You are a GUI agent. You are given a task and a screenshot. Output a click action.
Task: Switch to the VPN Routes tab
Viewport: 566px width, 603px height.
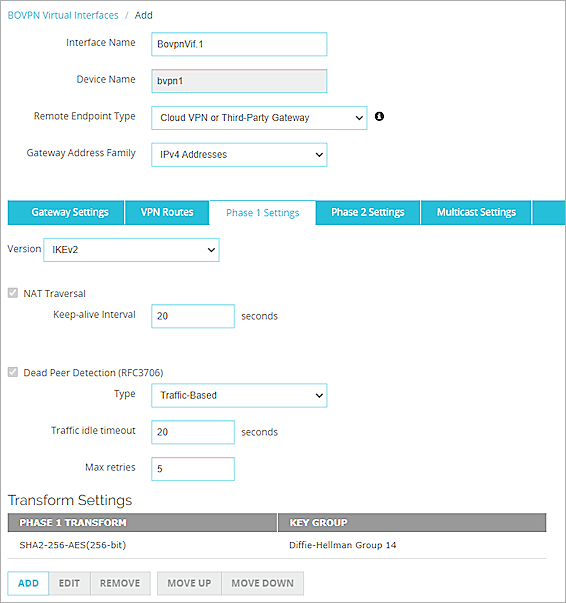167,212
